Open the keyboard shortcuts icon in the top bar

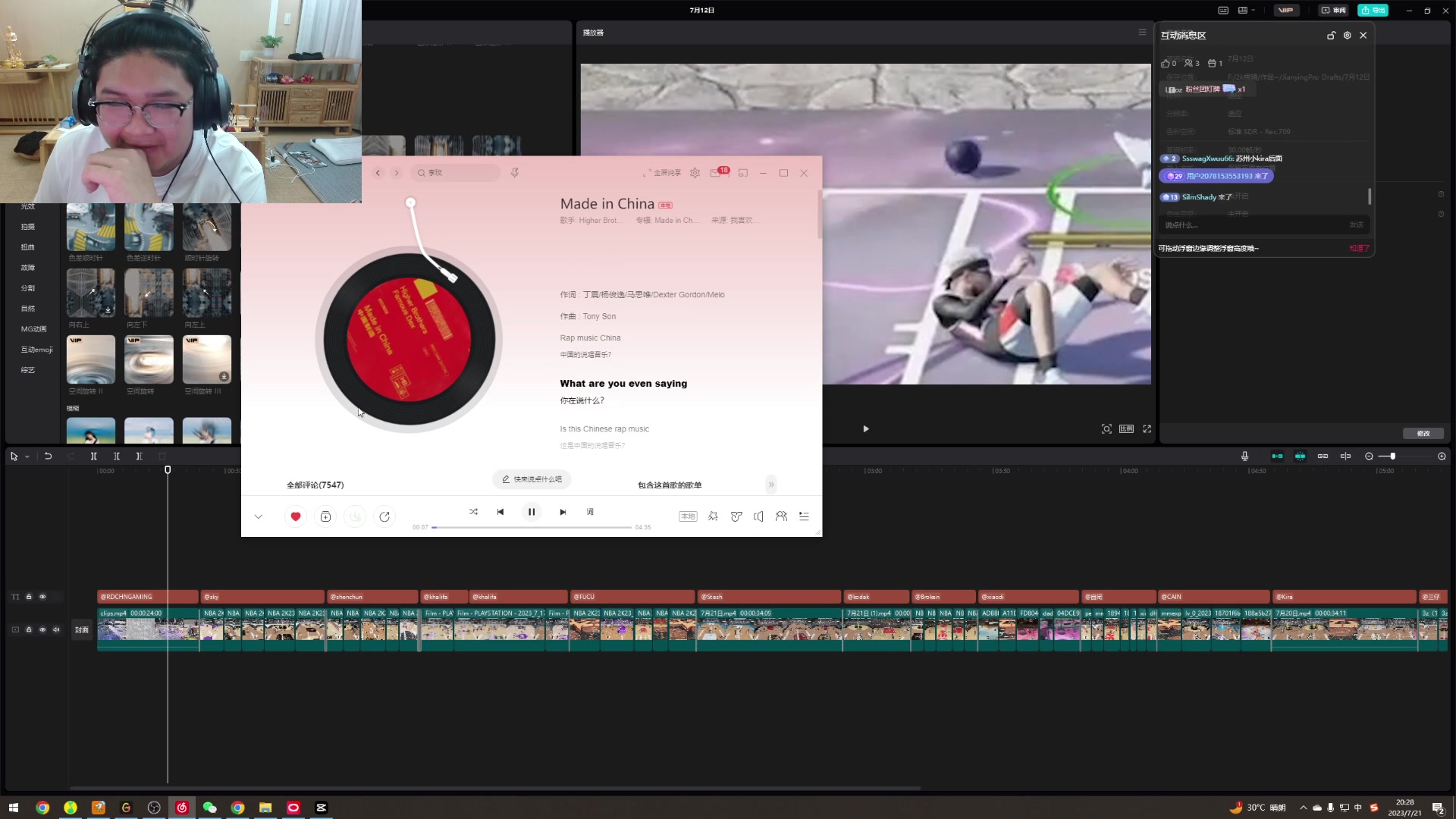pos(1223,11)
